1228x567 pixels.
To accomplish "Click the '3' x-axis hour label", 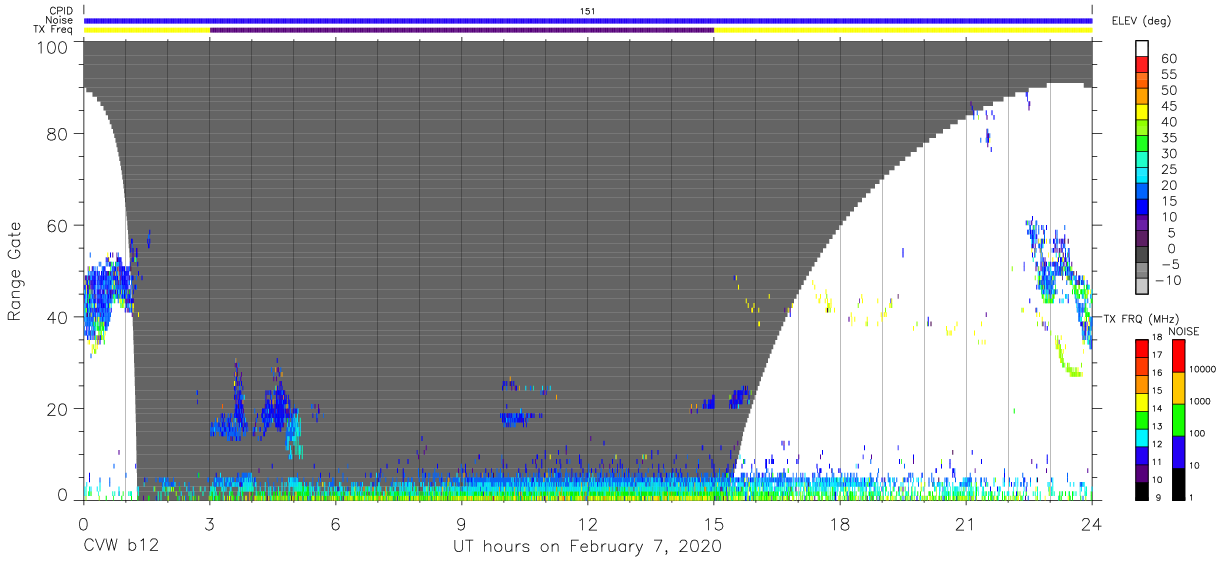I will coord(210,523).
